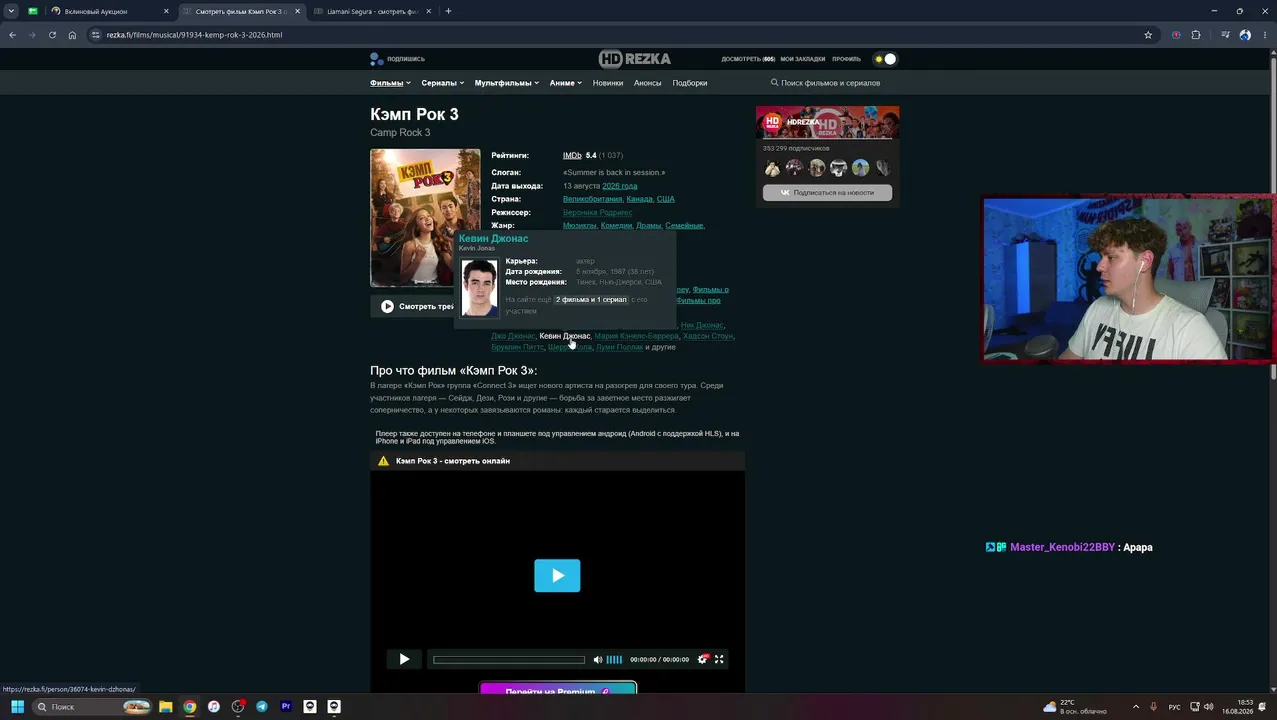Click the site info icon in address bar
1277x720 pixels.
coord(95,35)
